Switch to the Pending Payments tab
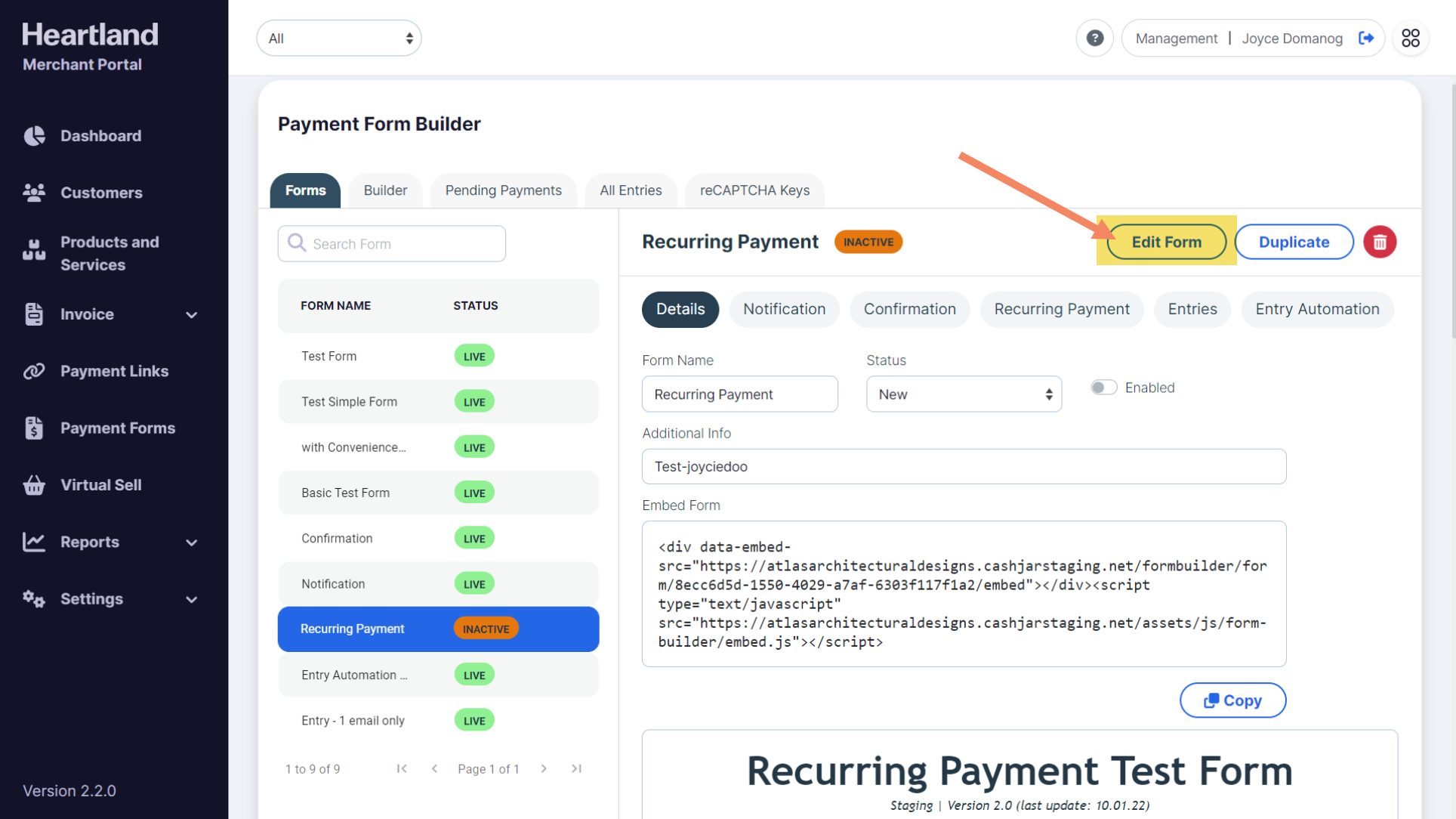1456x819 pixels. pyautogui.click(x=503, y=190)
